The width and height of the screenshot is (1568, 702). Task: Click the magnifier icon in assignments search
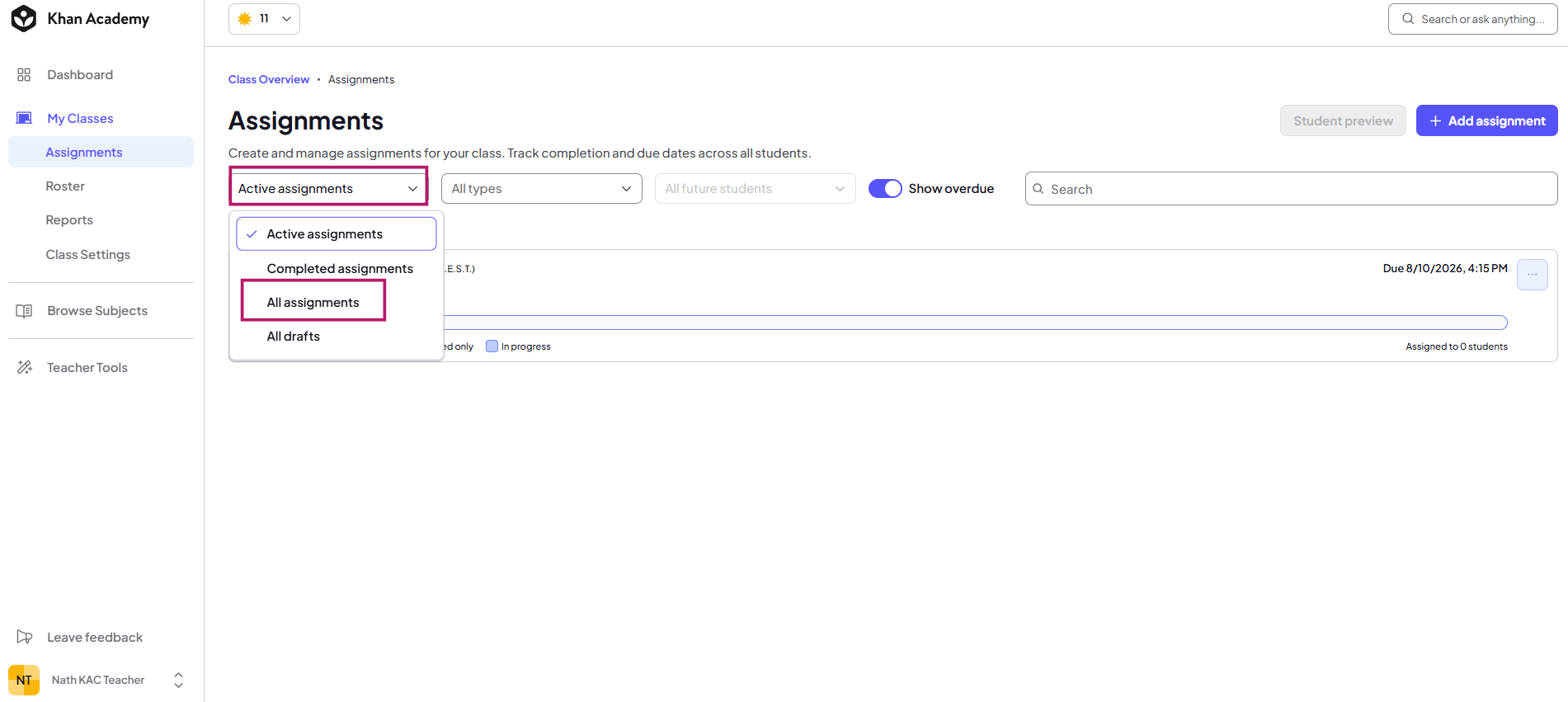pos(1038,189)
